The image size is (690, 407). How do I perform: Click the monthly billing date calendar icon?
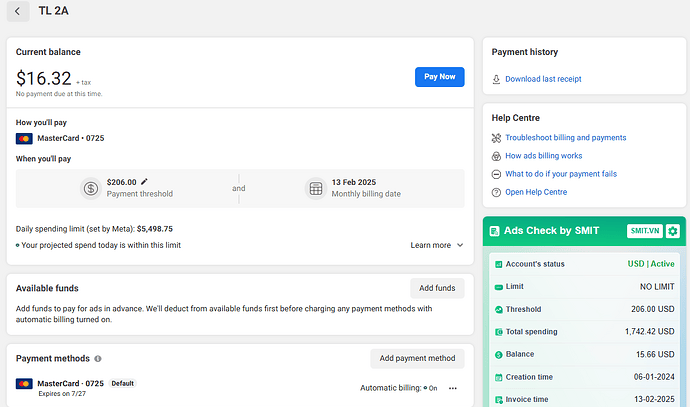[x=316, y=188]
